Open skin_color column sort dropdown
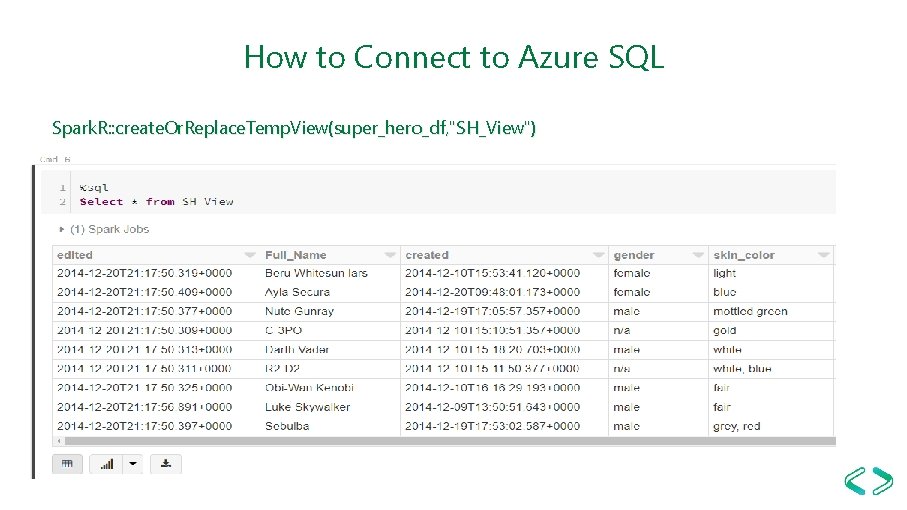The width and height of the screenshot is (907, 510). (824, 255)
